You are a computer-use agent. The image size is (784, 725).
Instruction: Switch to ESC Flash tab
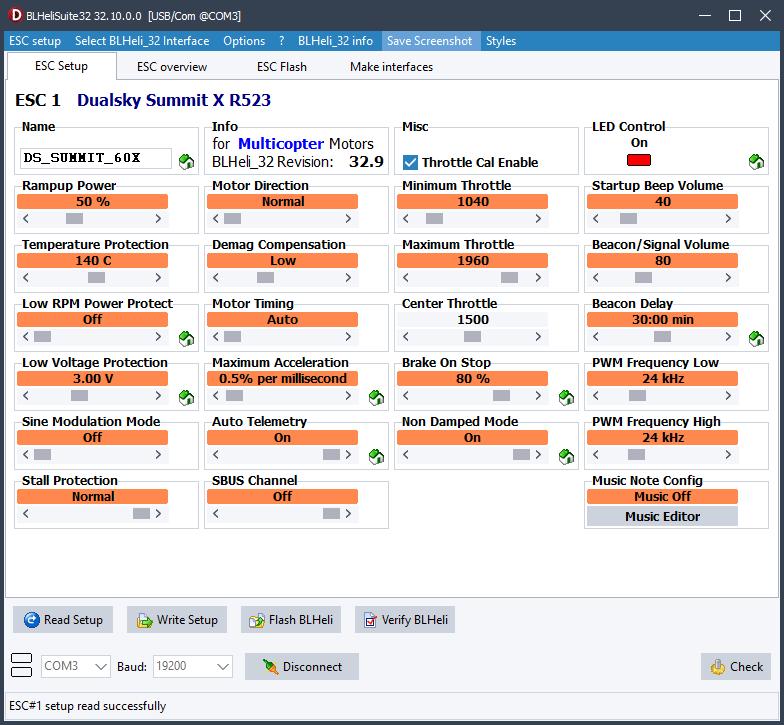click(x=282, y=66)
